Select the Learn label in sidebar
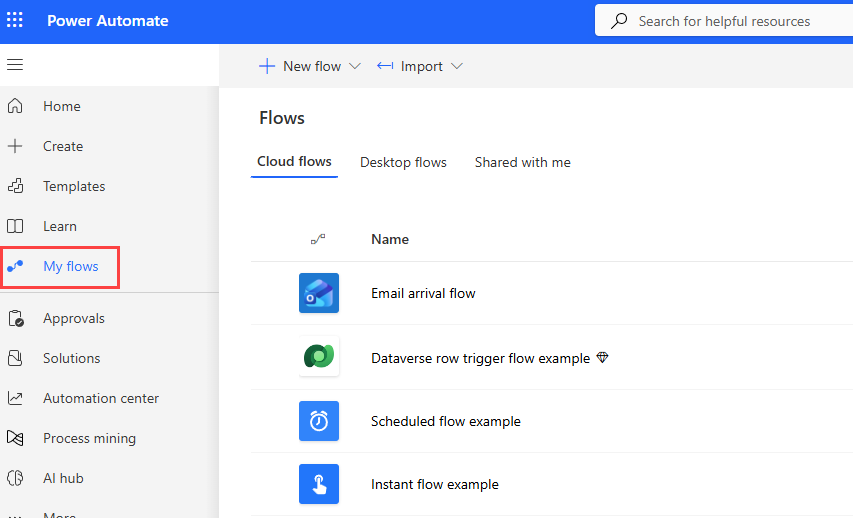 (x=60, y=226)
